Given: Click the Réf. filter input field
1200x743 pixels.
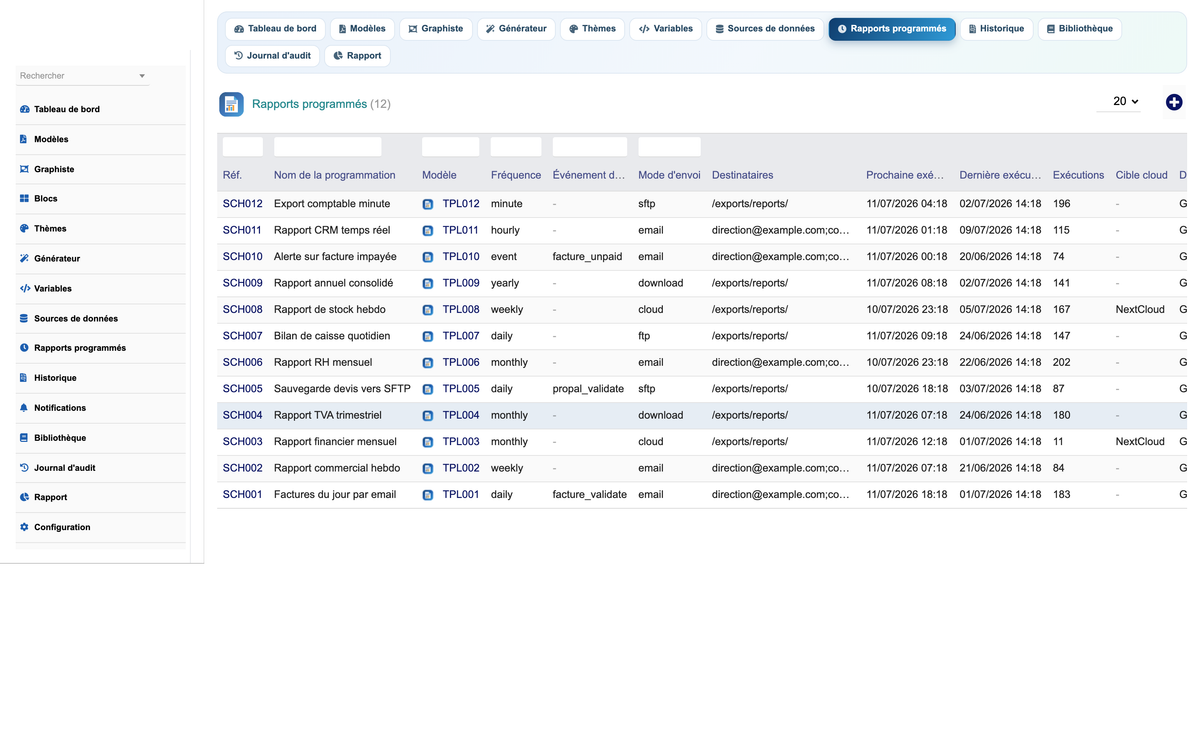Looking at the screenshot, I should [243, 147].
